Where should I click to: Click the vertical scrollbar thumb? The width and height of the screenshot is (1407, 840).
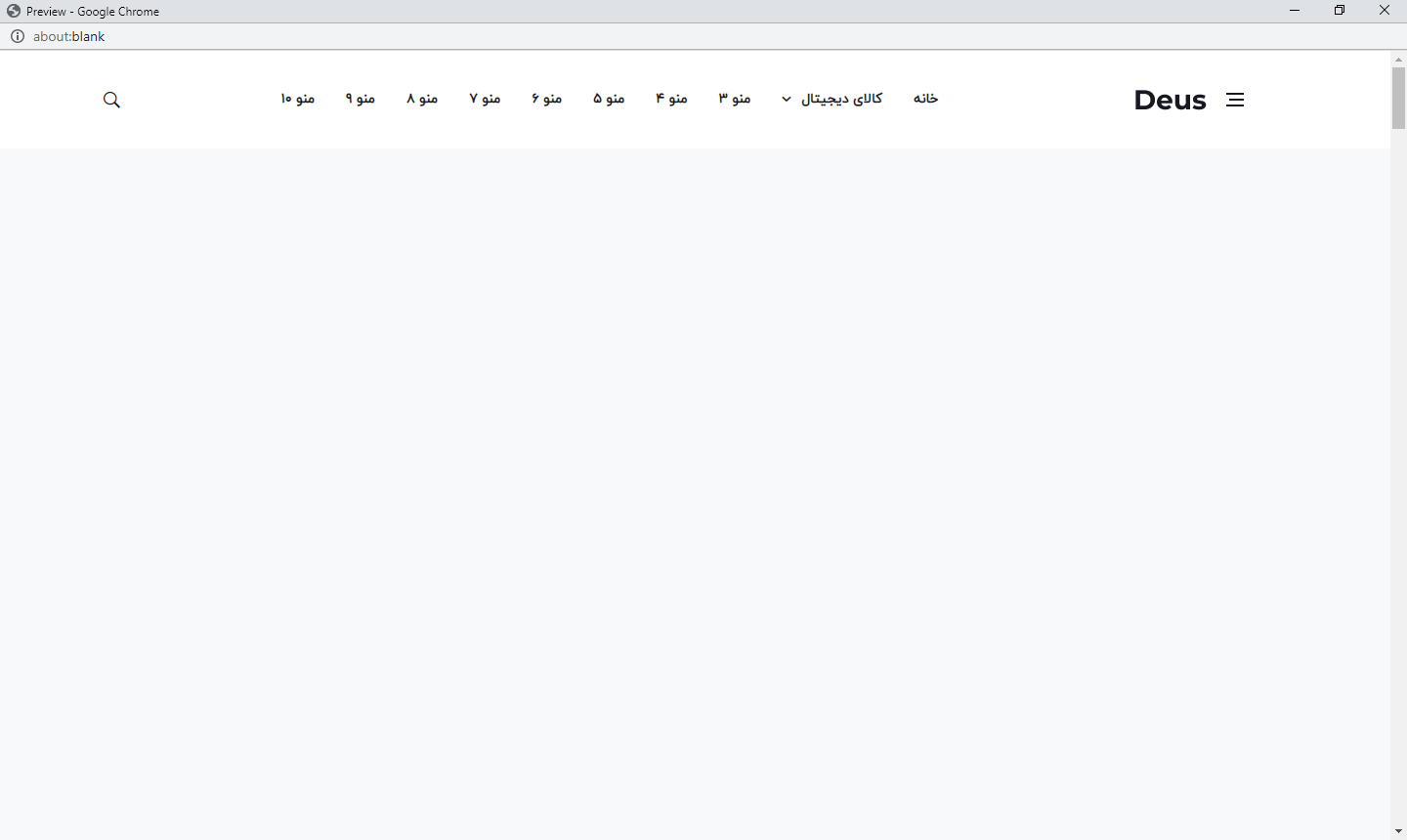click(x=1398, y=98)
